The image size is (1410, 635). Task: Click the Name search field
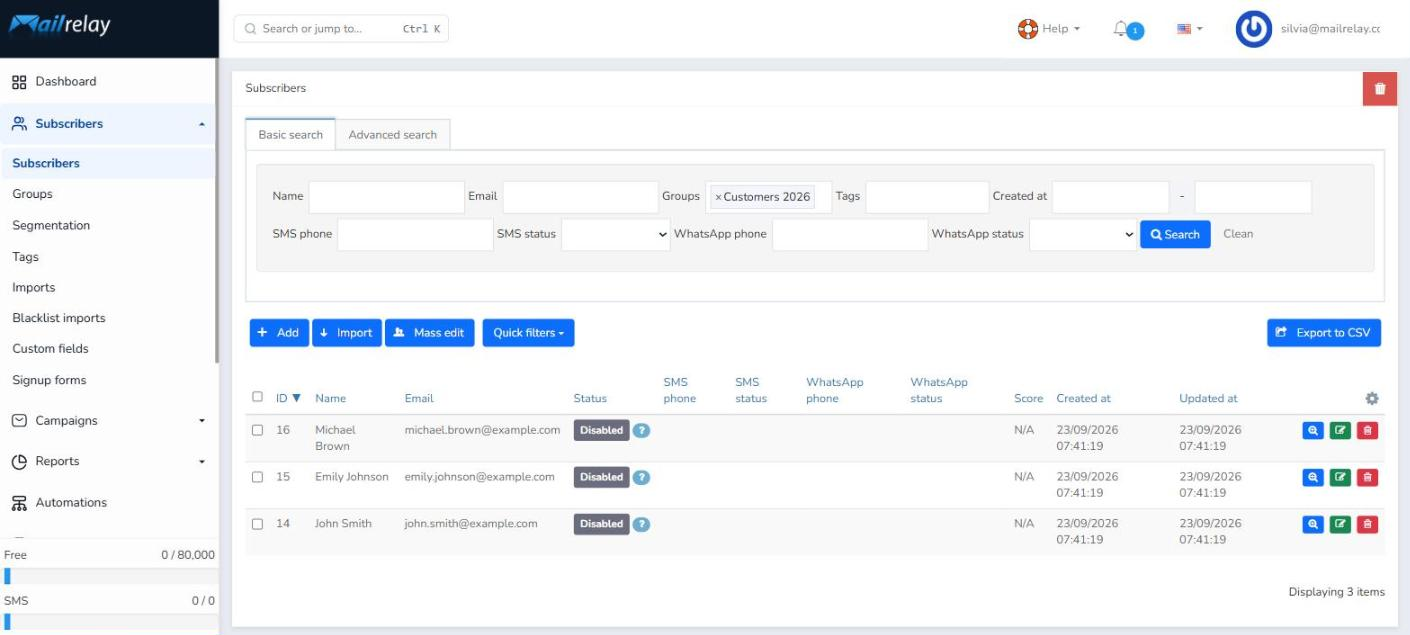pyautogui.click(x=387, y=197)
